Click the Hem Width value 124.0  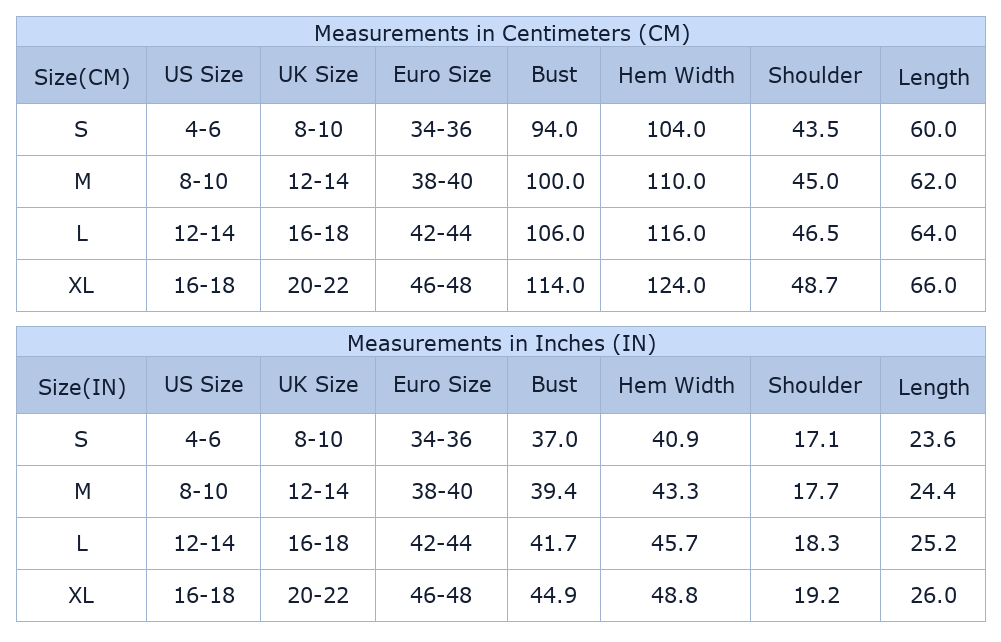(676, 285)
